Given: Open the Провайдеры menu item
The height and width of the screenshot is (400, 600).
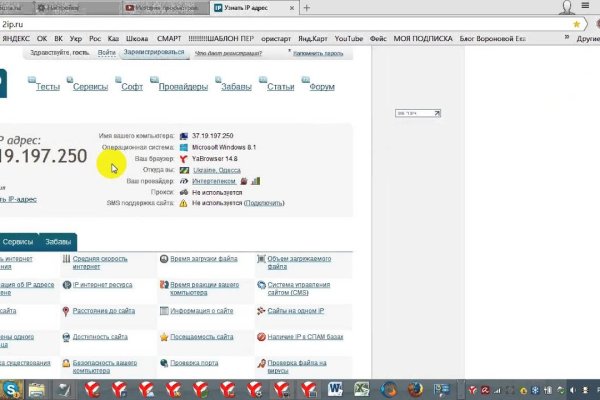Looking at the screenshot, I should [183, 87].
